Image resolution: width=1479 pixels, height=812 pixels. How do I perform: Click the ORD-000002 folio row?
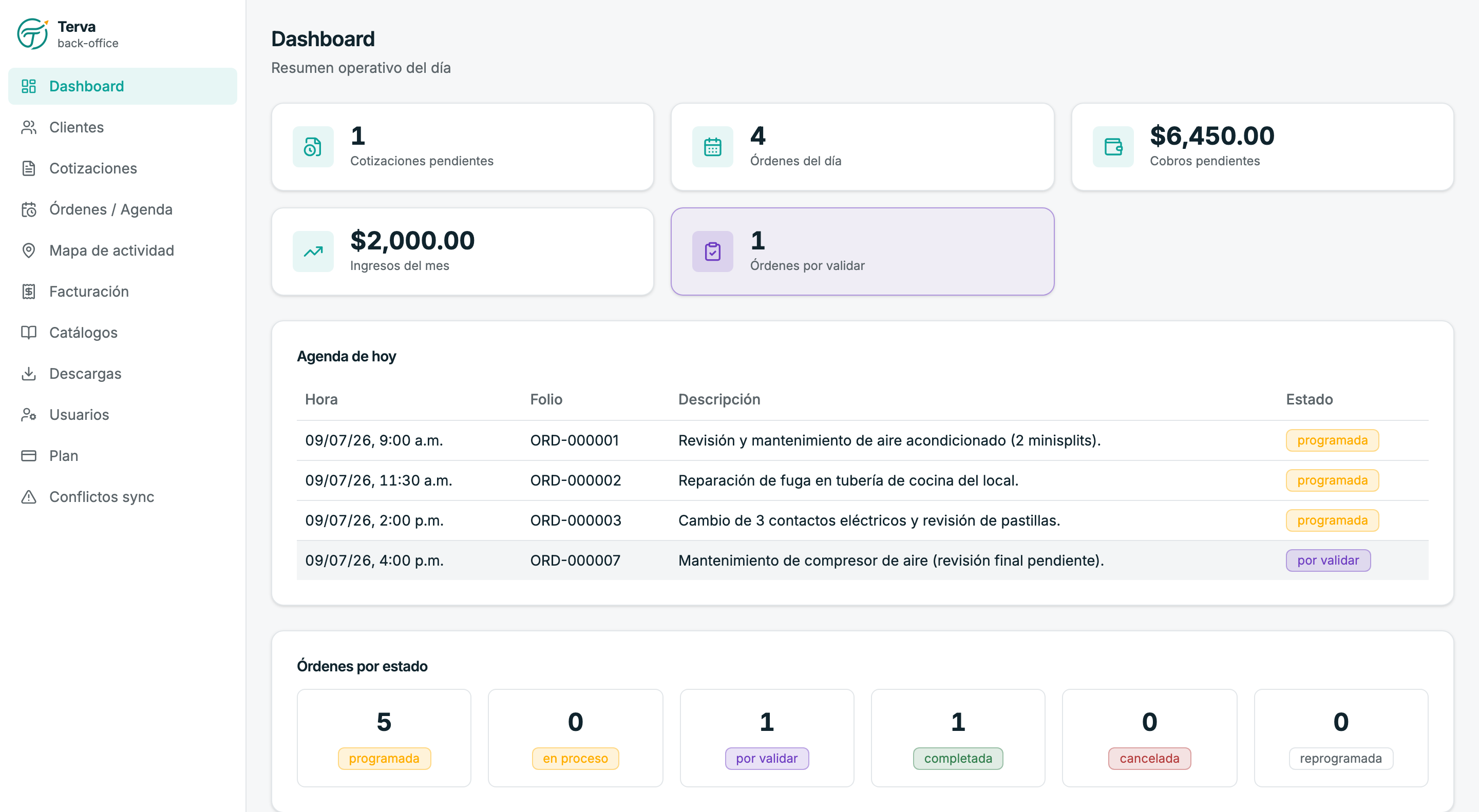[862, 480]
